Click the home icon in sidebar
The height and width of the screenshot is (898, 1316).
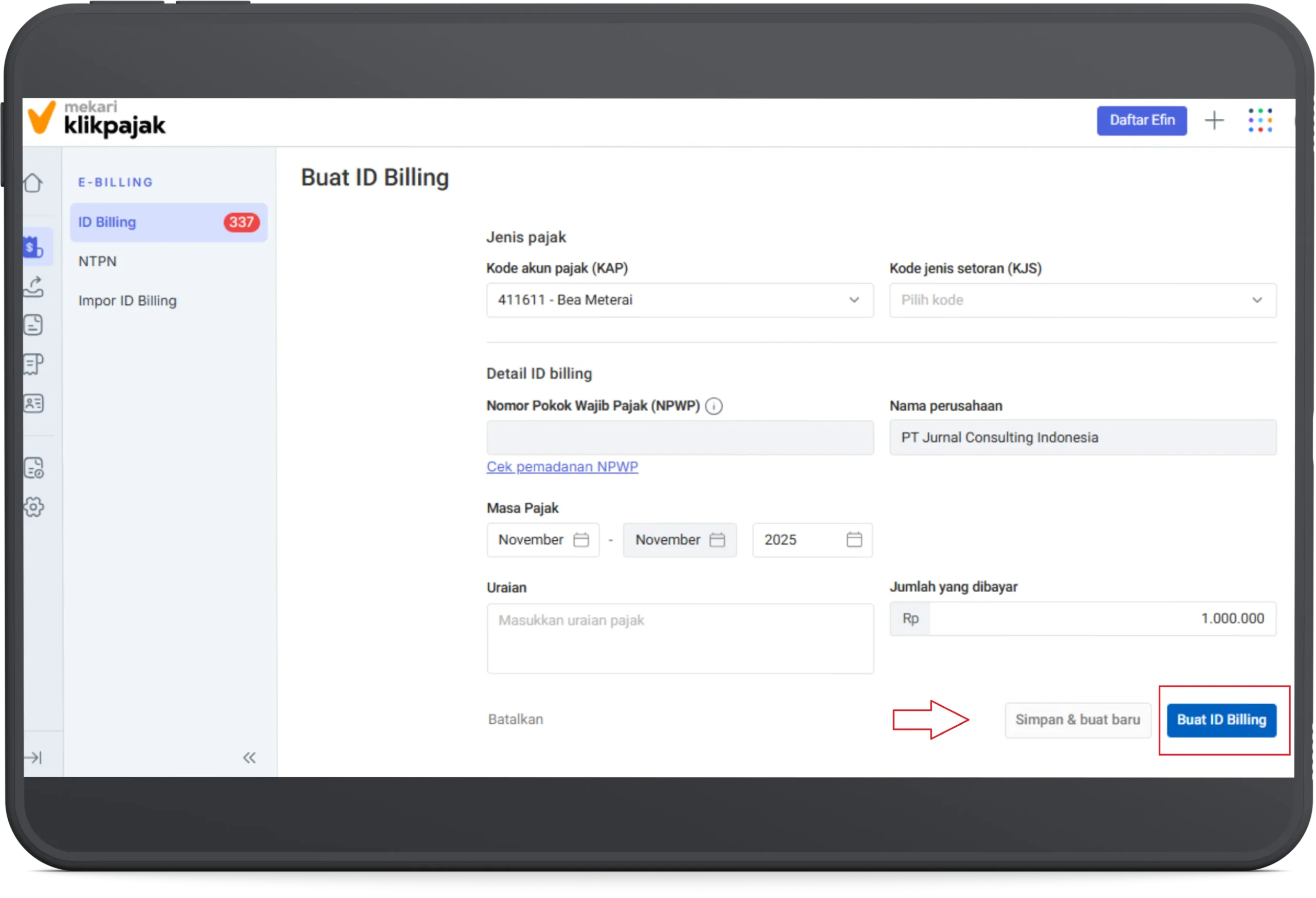click(x=33, y=183)
